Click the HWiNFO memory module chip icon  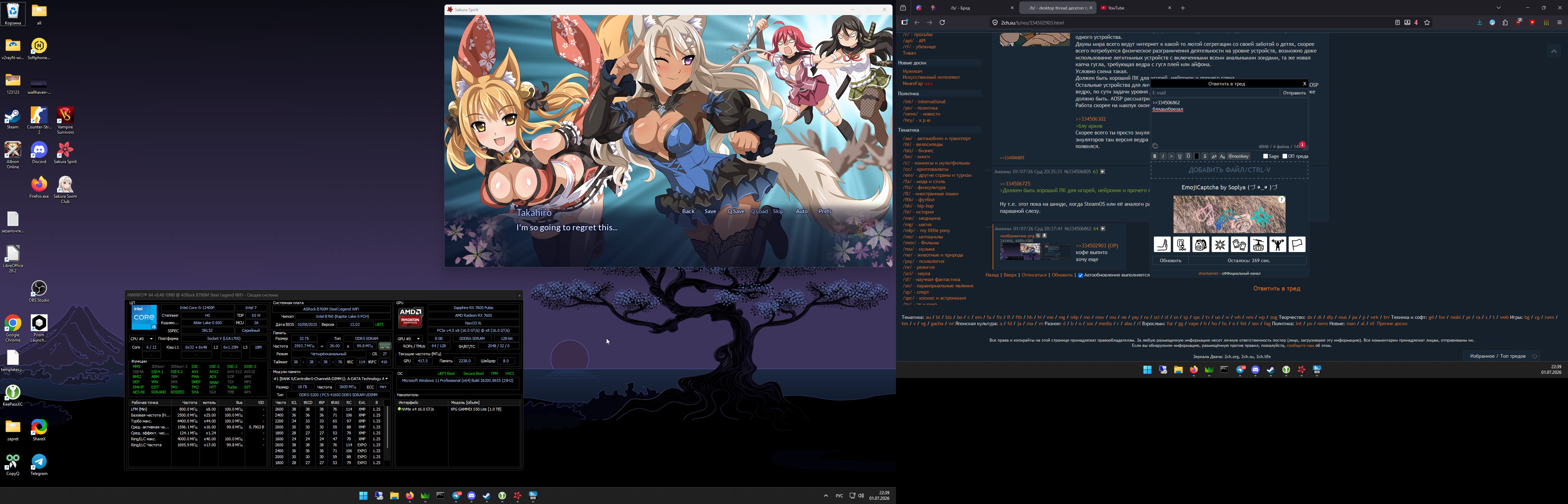[385, 346]
